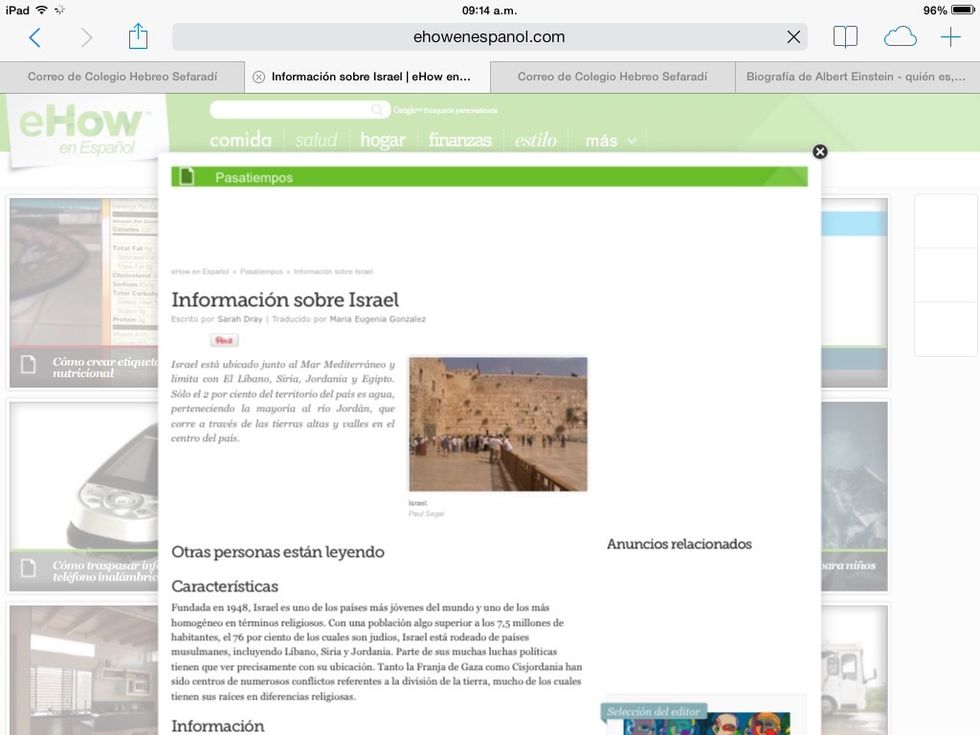The image size is (980, 735).
Task: Switch to Biografía de Albert Einstein tab
Action: (855, 77)
